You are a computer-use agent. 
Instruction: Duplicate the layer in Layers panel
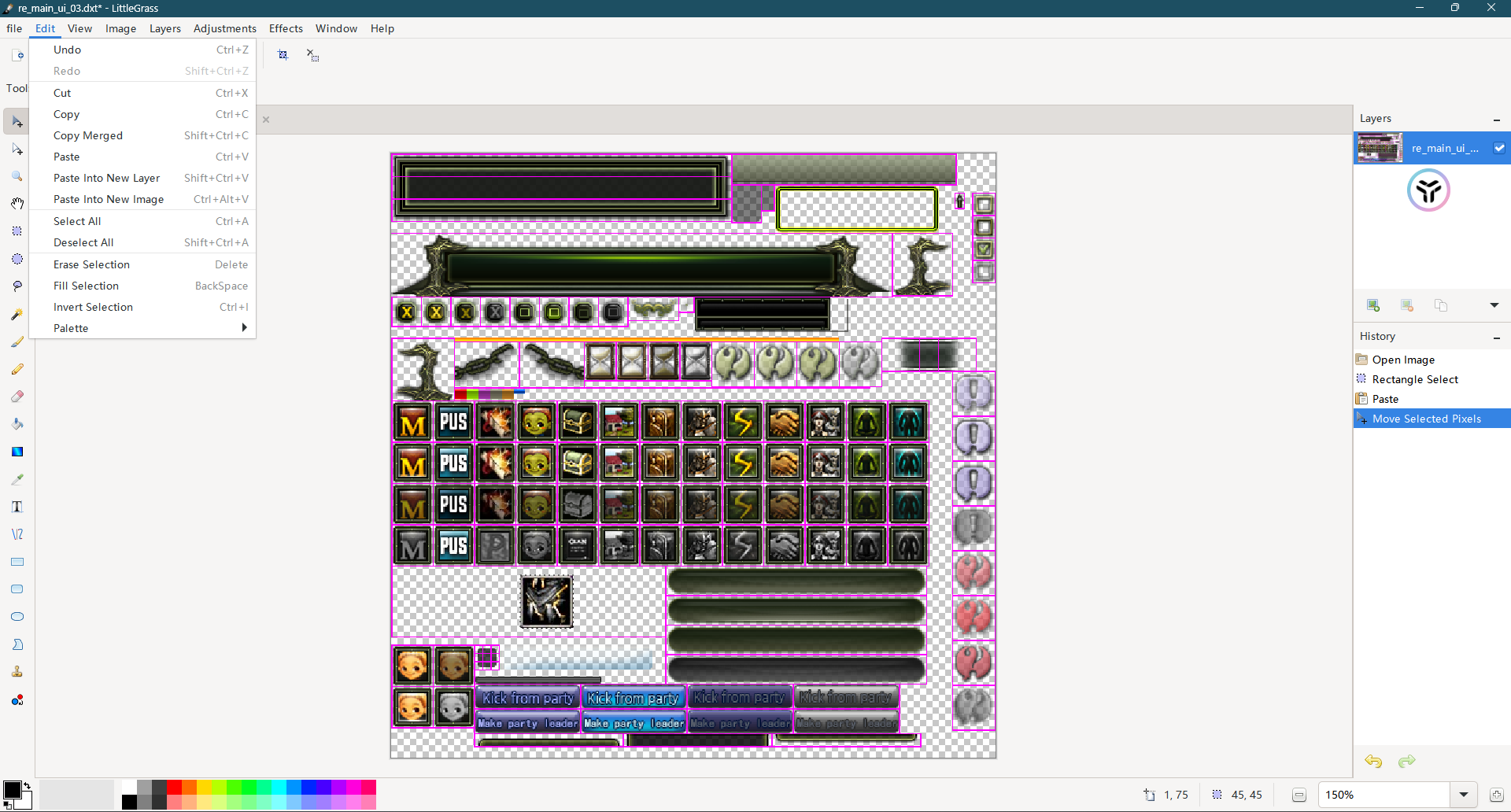1441,305
